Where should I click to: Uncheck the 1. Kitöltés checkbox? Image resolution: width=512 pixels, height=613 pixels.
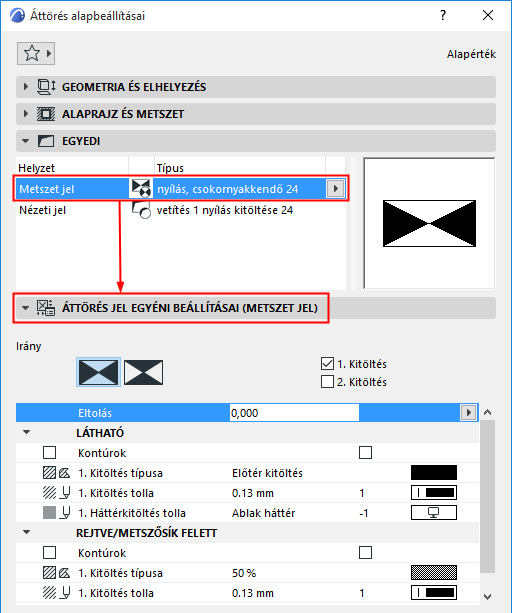[x=327, y=364]
